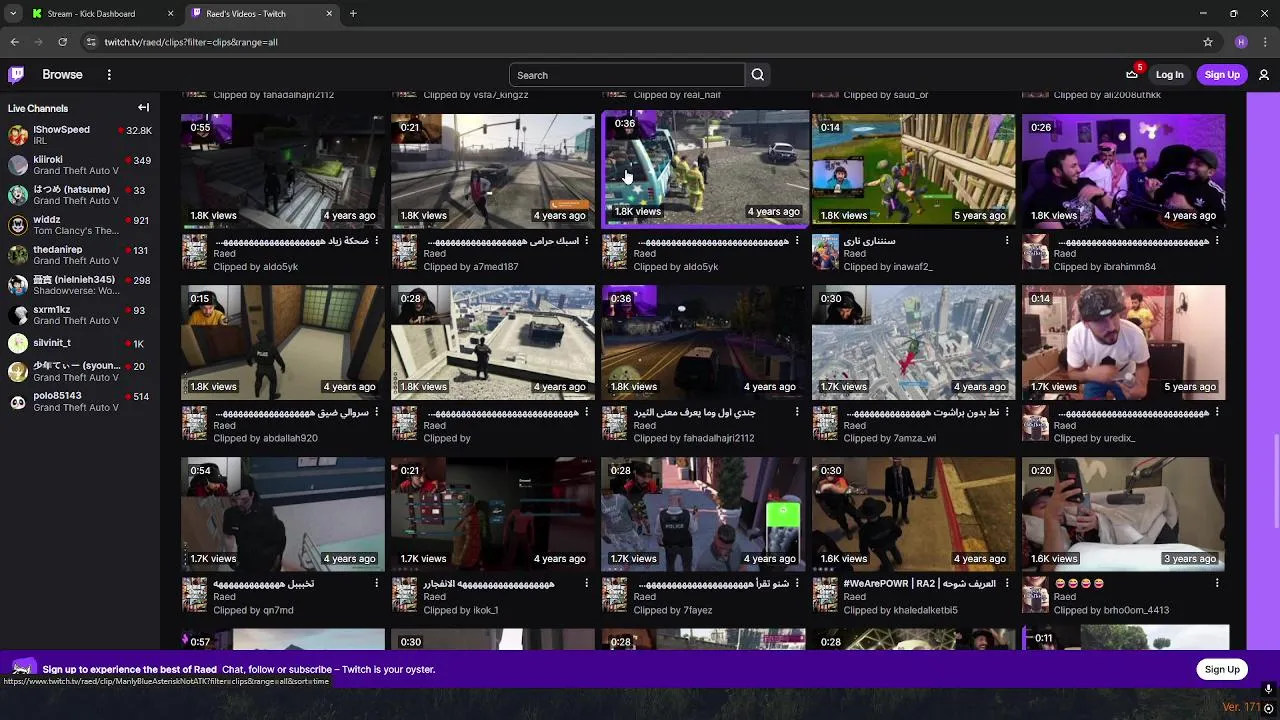The width and height of the screenshot is (1280, 720).
Task: Open options for clip by uredix_
Action: pyautogui.click(x=1217, y=412)
